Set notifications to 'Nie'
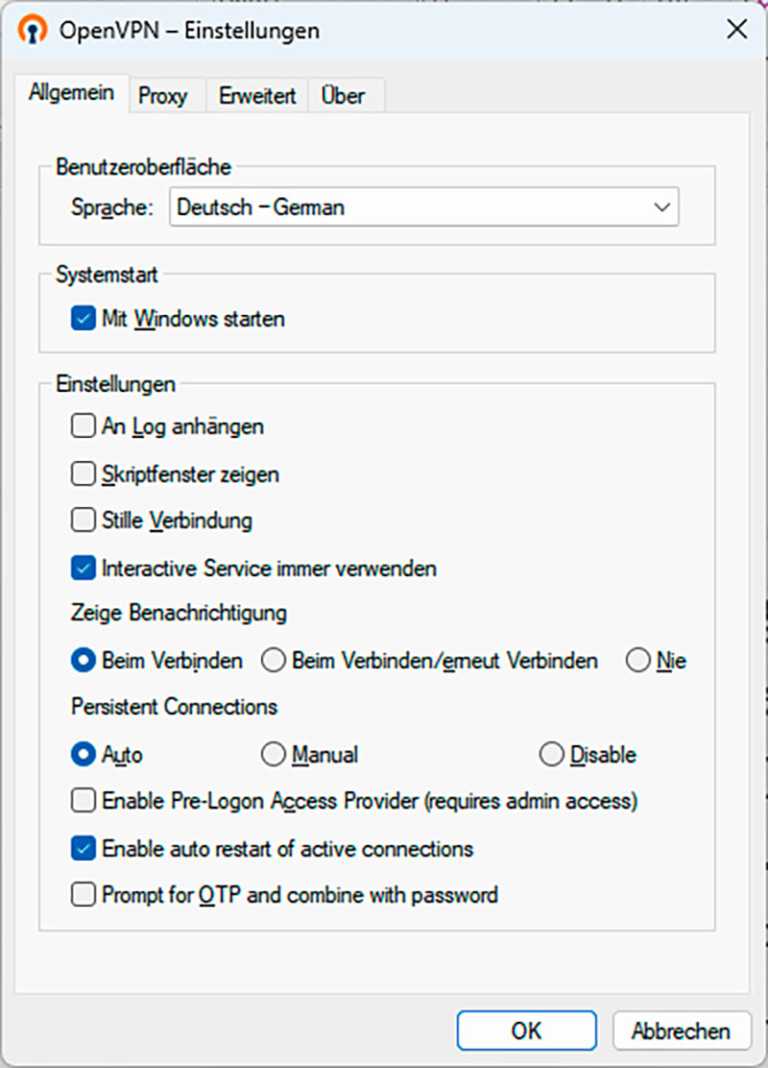Screen dimensions: 768x1068 tap(637, 660)
